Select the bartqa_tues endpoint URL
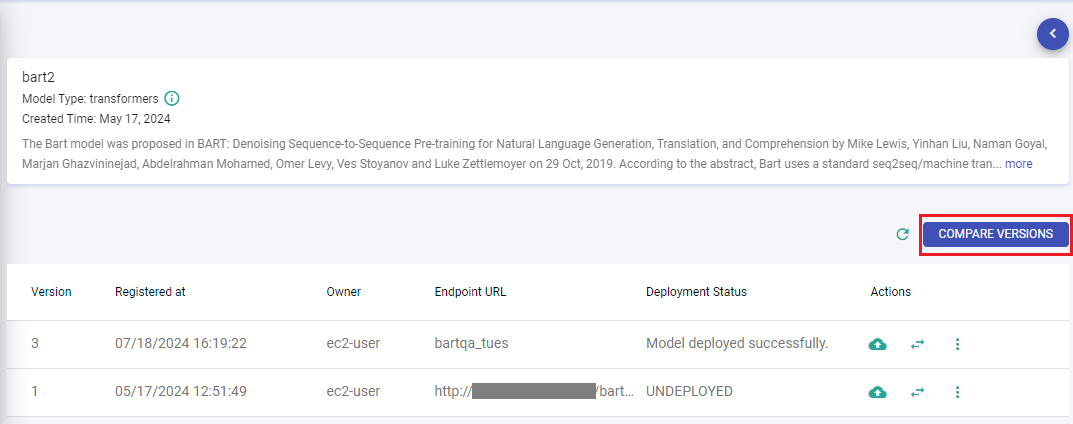1073x424 pixels. (471, 343)
